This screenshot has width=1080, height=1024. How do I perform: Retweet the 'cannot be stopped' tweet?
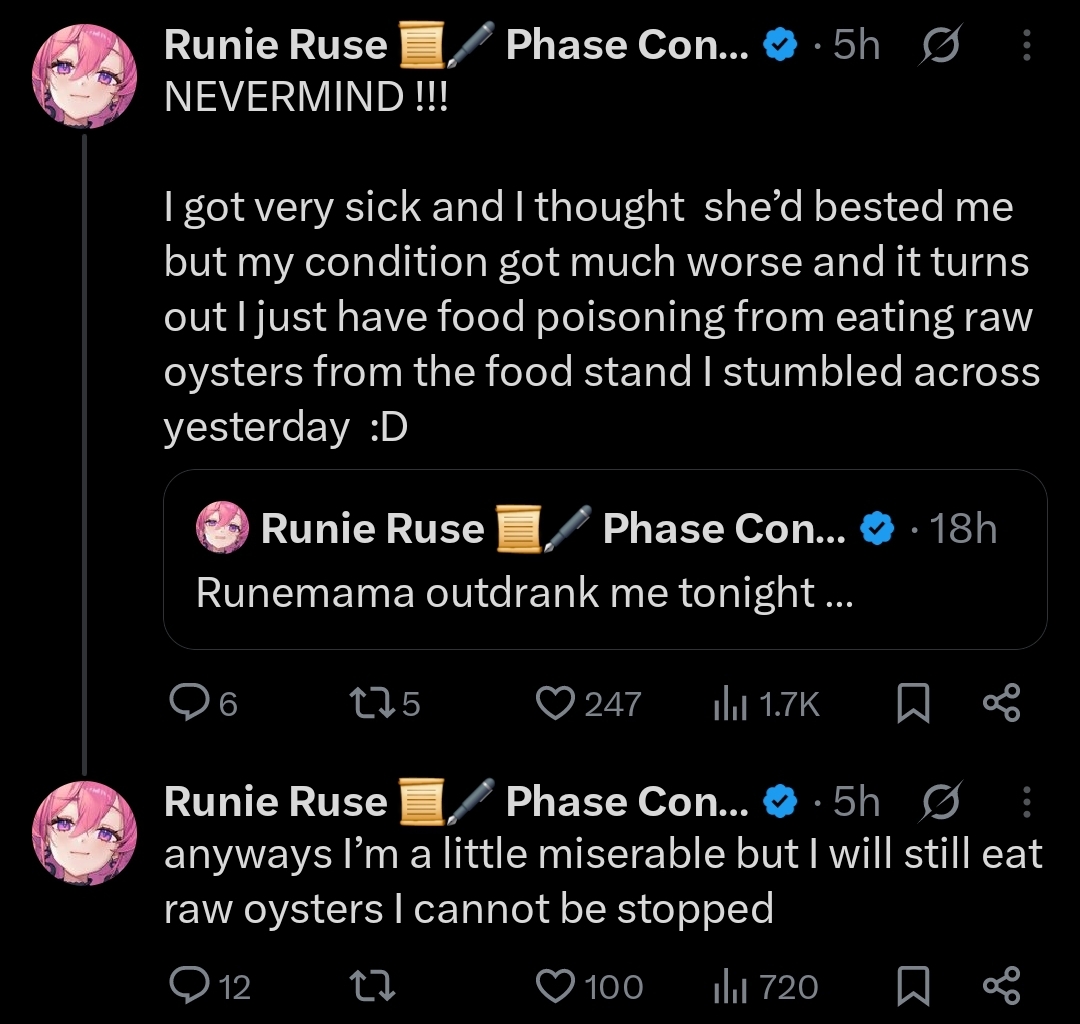pyautogui.click(x=372, y=986)
